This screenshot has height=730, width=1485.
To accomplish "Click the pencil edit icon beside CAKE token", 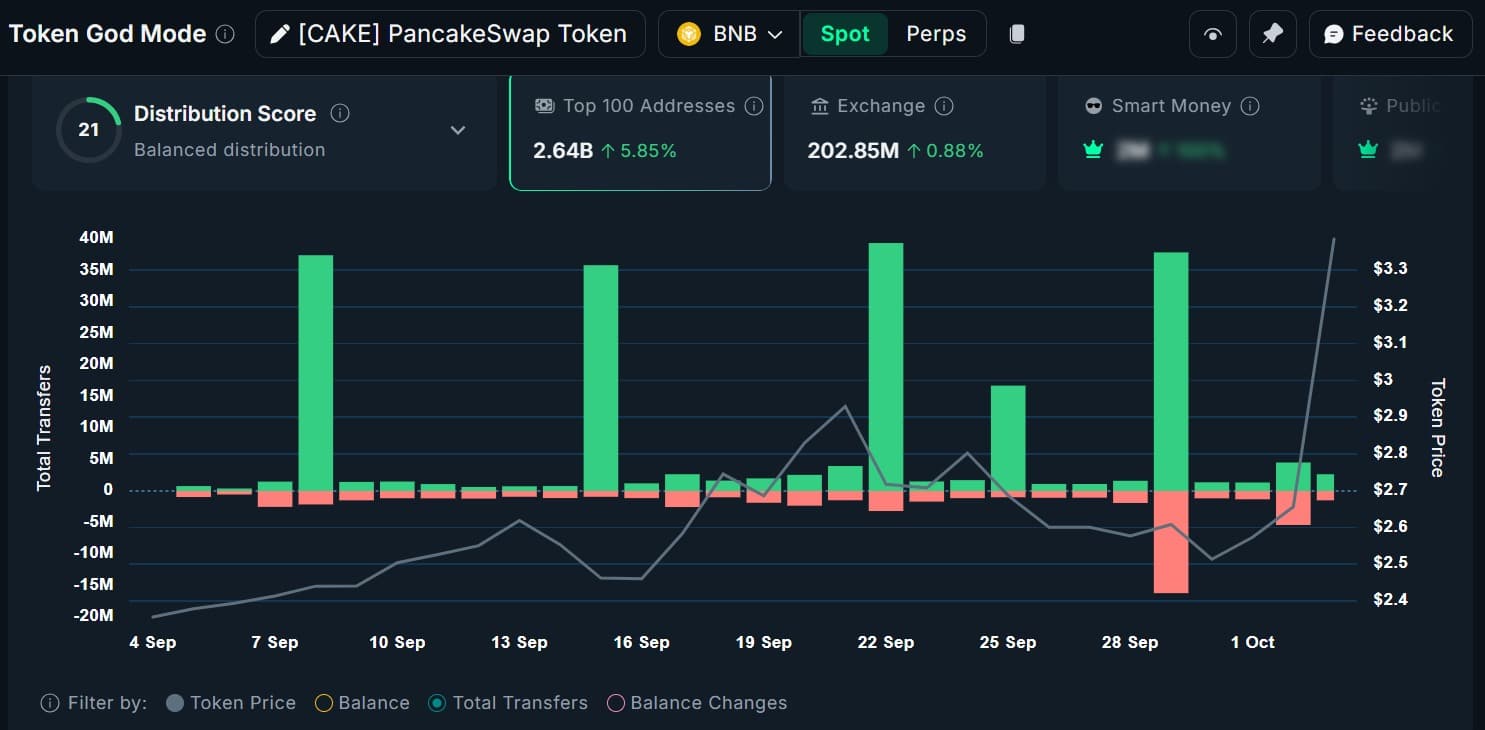I will click(x=281, y=34).
